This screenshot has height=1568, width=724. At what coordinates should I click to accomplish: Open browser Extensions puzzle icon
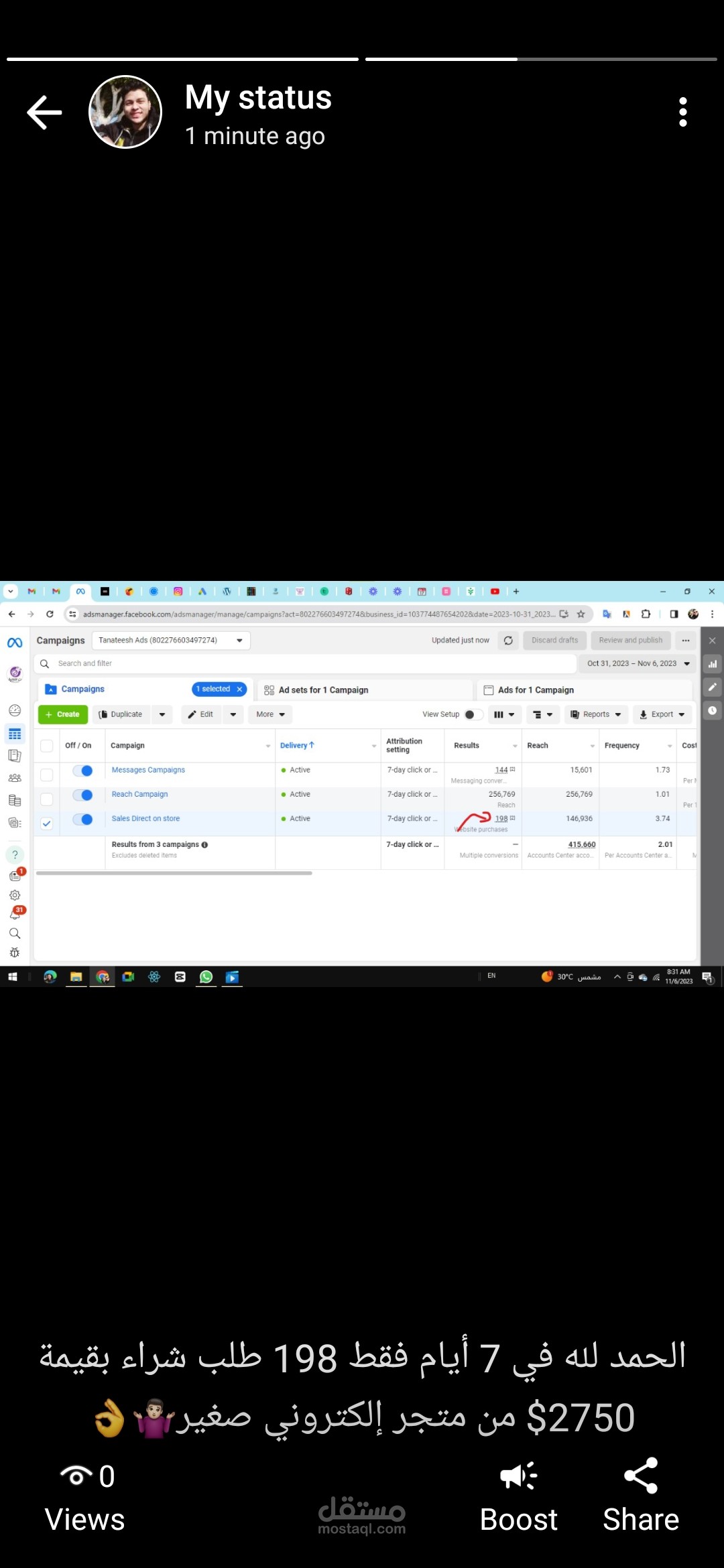646,614
